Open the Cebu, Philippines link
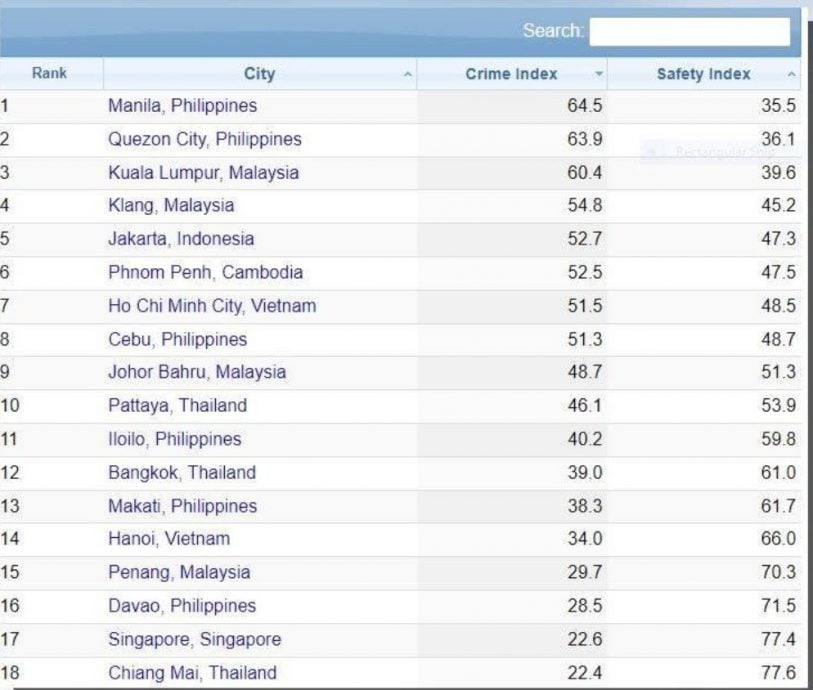The width and height of the screenshot is (813, 690). 177,339
